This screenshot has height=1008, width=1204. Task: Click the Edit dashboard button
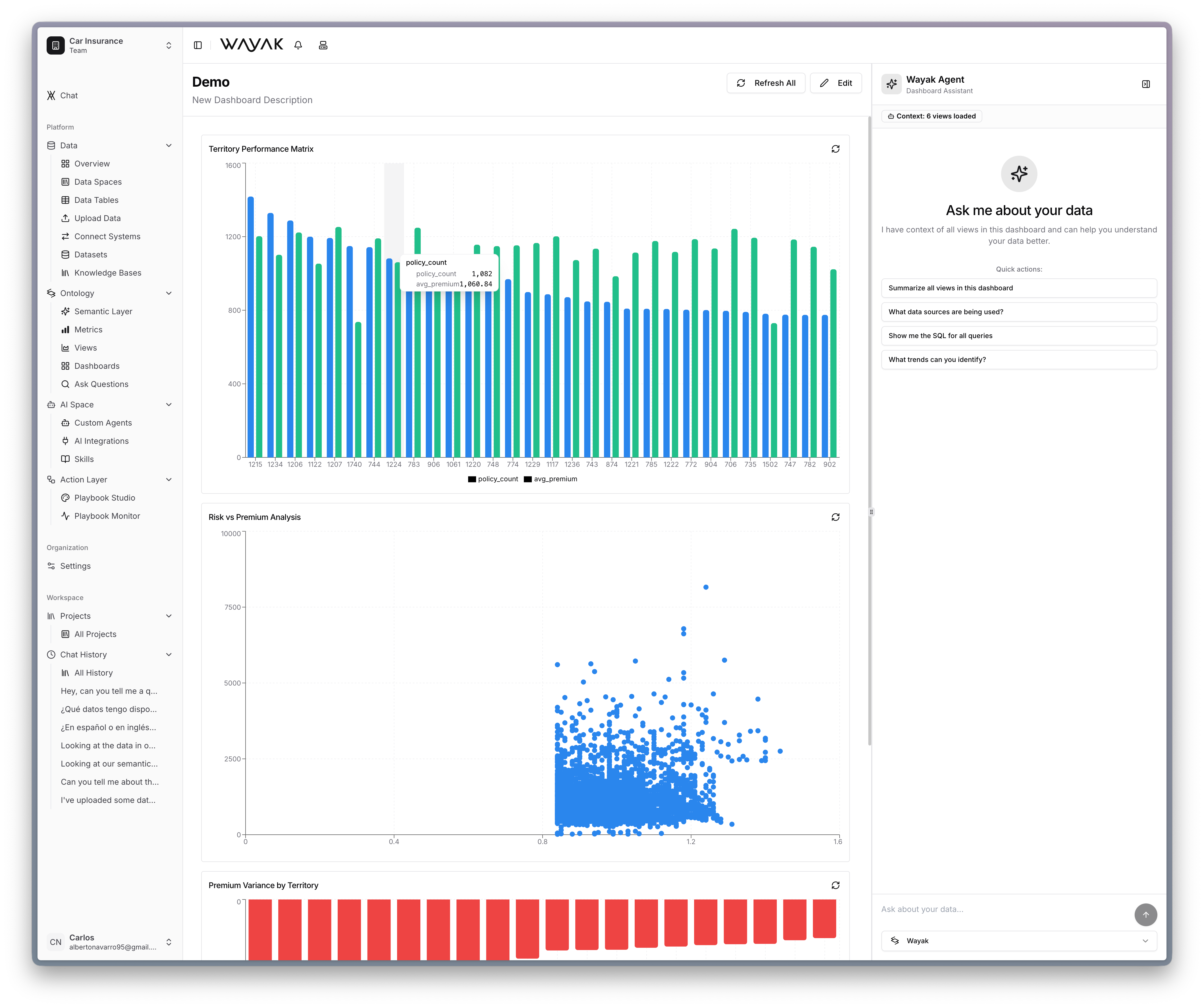tap(835, 83)
